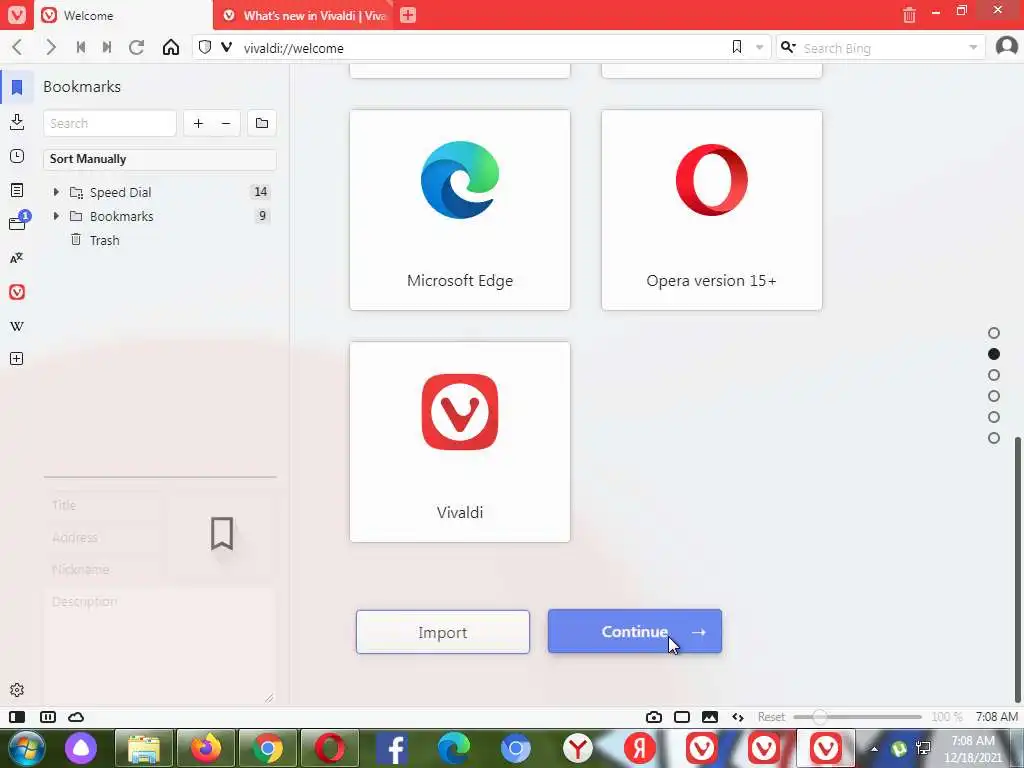1024x768 pixels.
Task: Click the Fast Forward button
Action: pos(107,48)
